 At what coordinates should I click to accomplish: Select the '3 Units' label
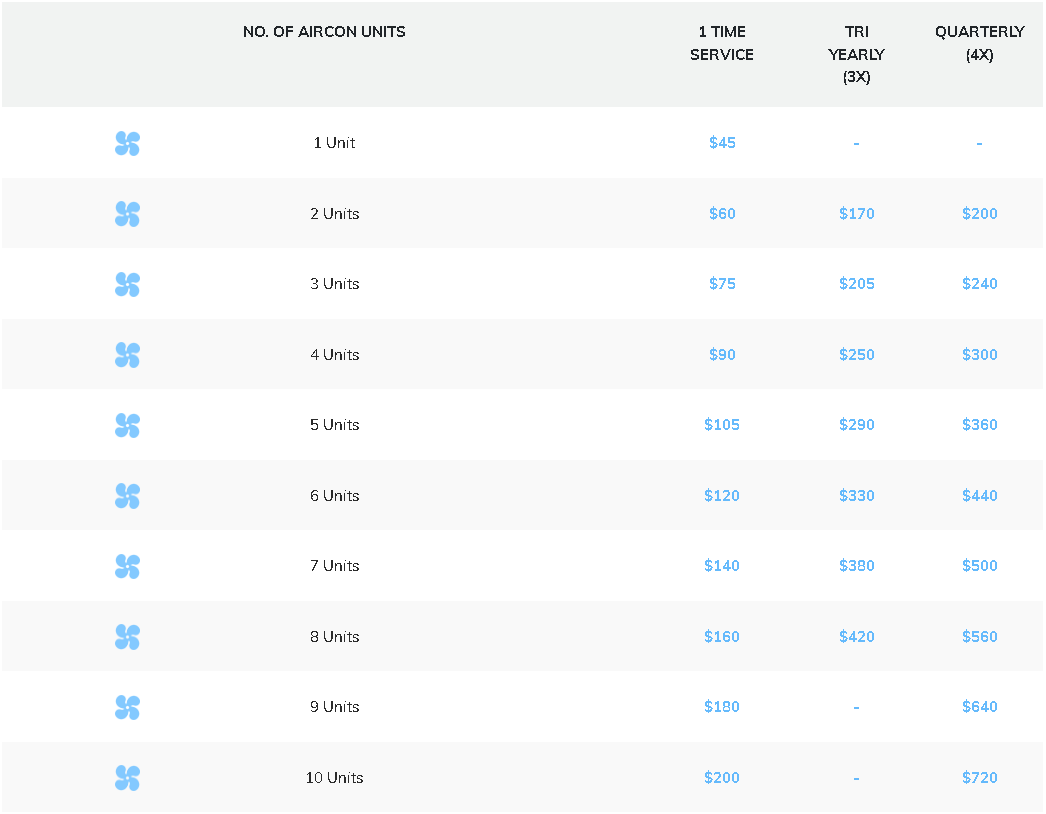click(334, 284)
